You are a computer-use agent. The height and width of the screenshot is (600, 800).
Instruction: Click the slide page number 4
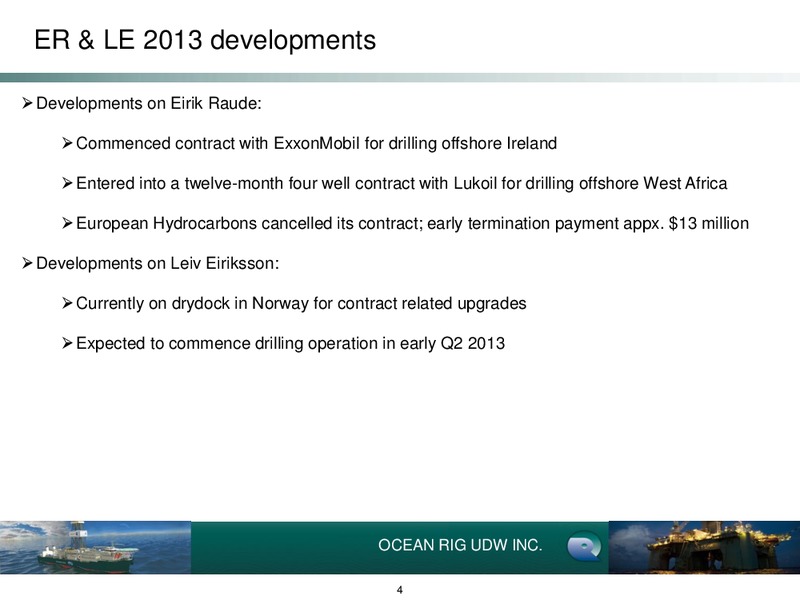click(x=399, y=590)
